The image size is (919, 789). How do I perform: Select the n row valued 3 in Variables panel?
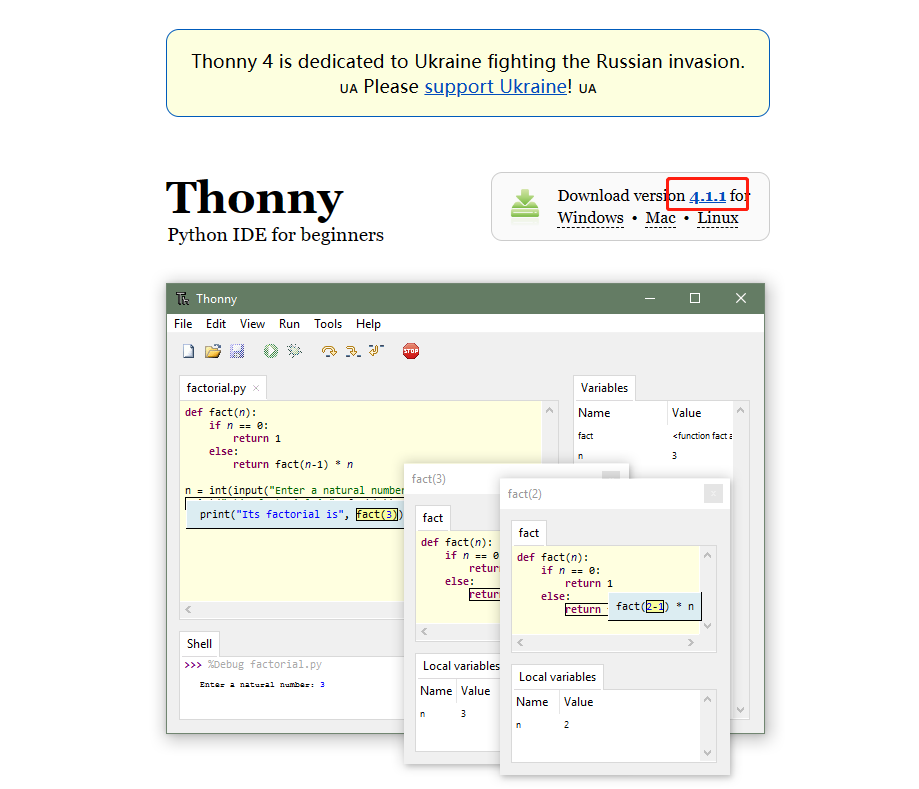[x=653, y=455]
